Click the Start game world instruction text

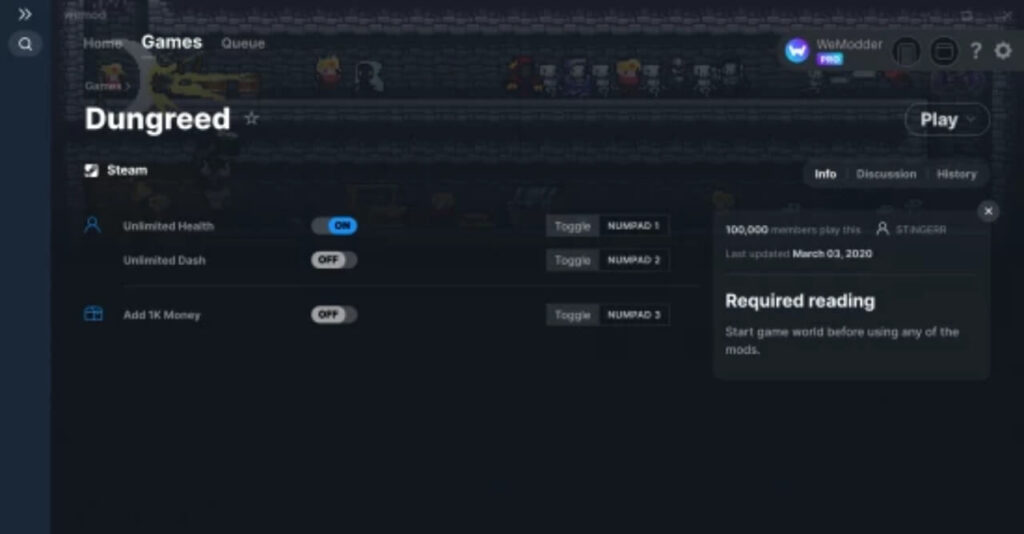click(x=842, y=341)
